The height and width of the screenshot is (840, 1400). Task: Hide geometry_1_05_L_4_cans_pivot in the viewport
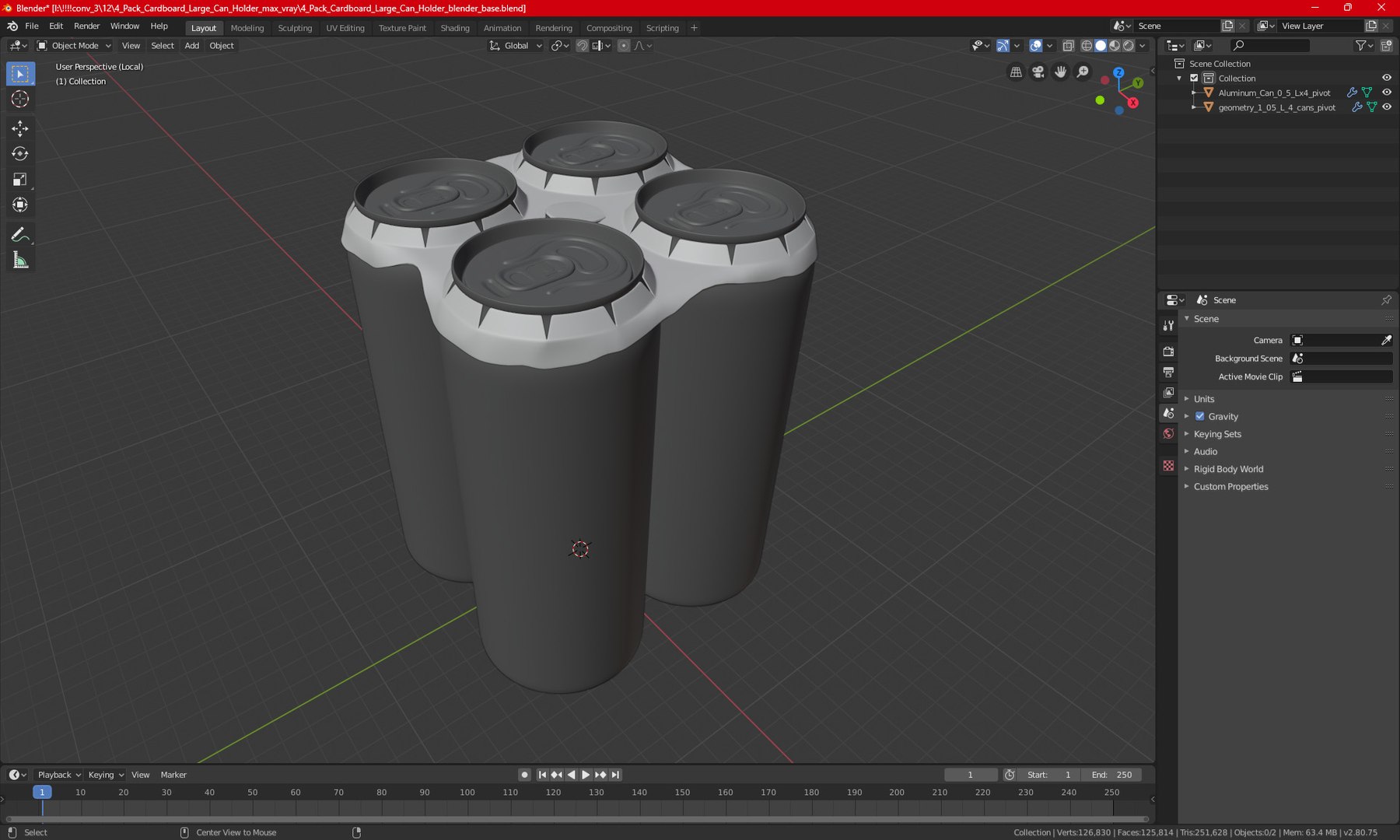point(1386,107)
